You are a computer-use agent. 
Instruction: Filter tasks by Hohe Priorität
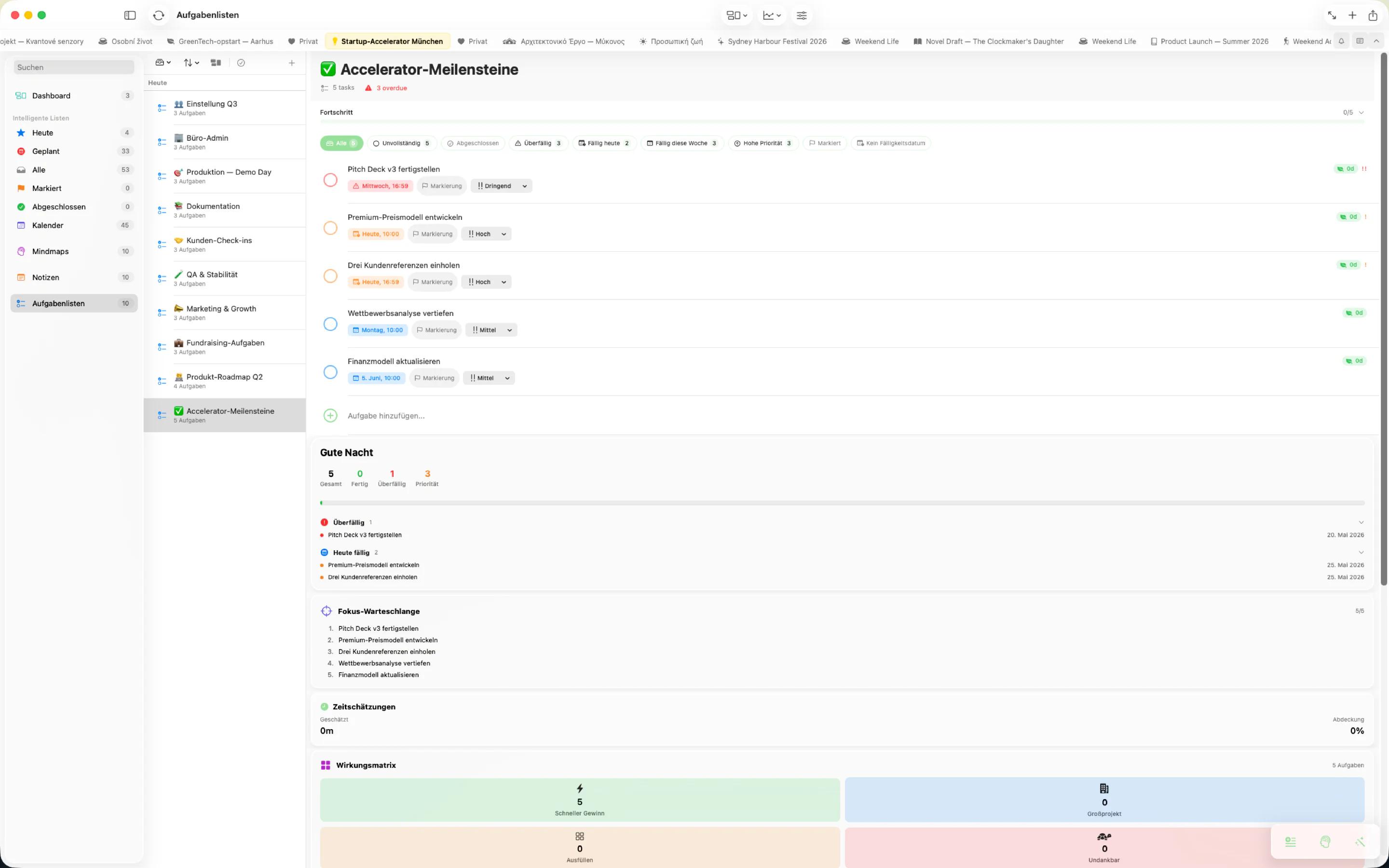[x=763, y=144]
